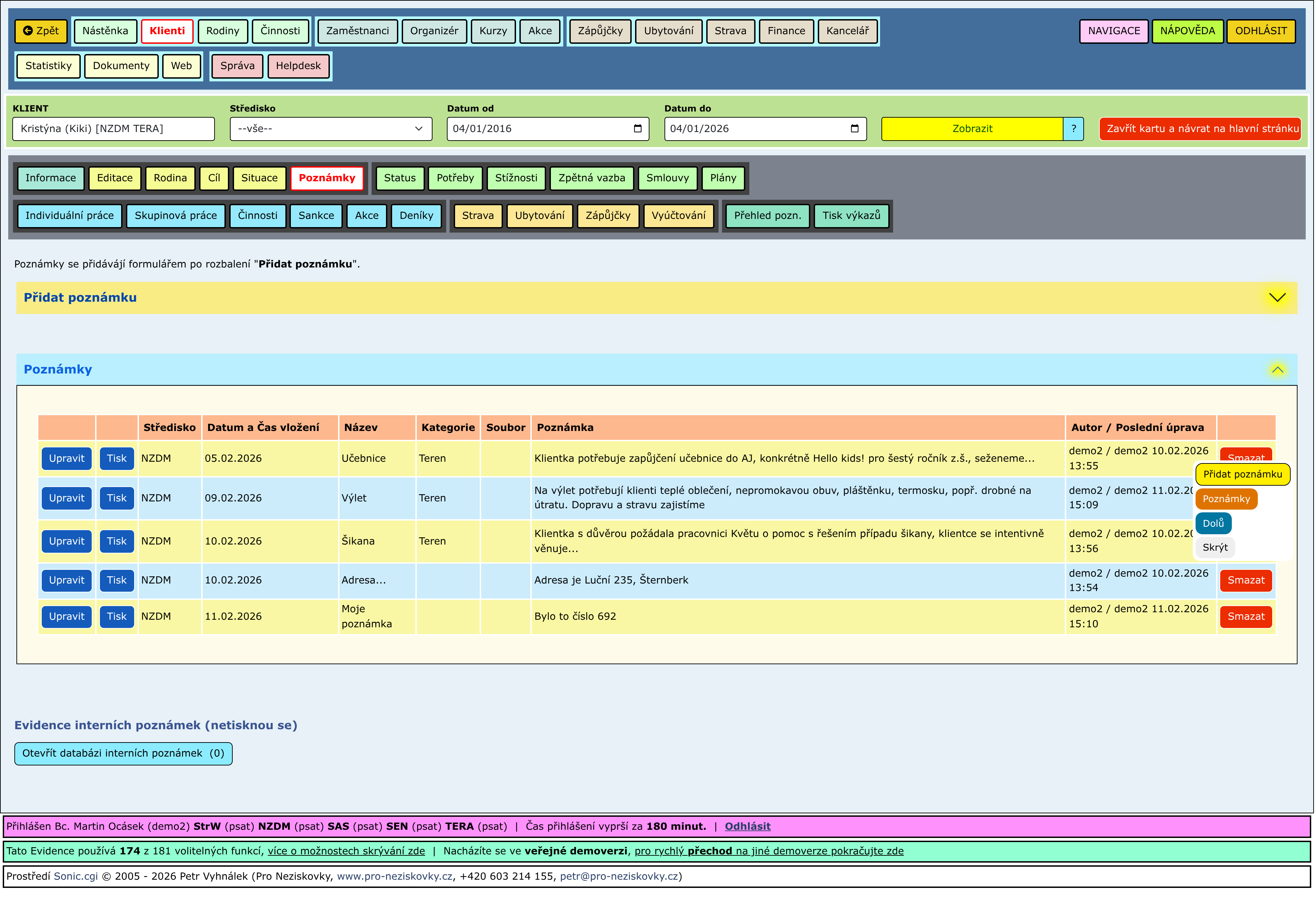This screenshot has height=905, width=1316.
Task: Click the orange floating Poznámky shortcut
Action: click(x=1226, y=499)
